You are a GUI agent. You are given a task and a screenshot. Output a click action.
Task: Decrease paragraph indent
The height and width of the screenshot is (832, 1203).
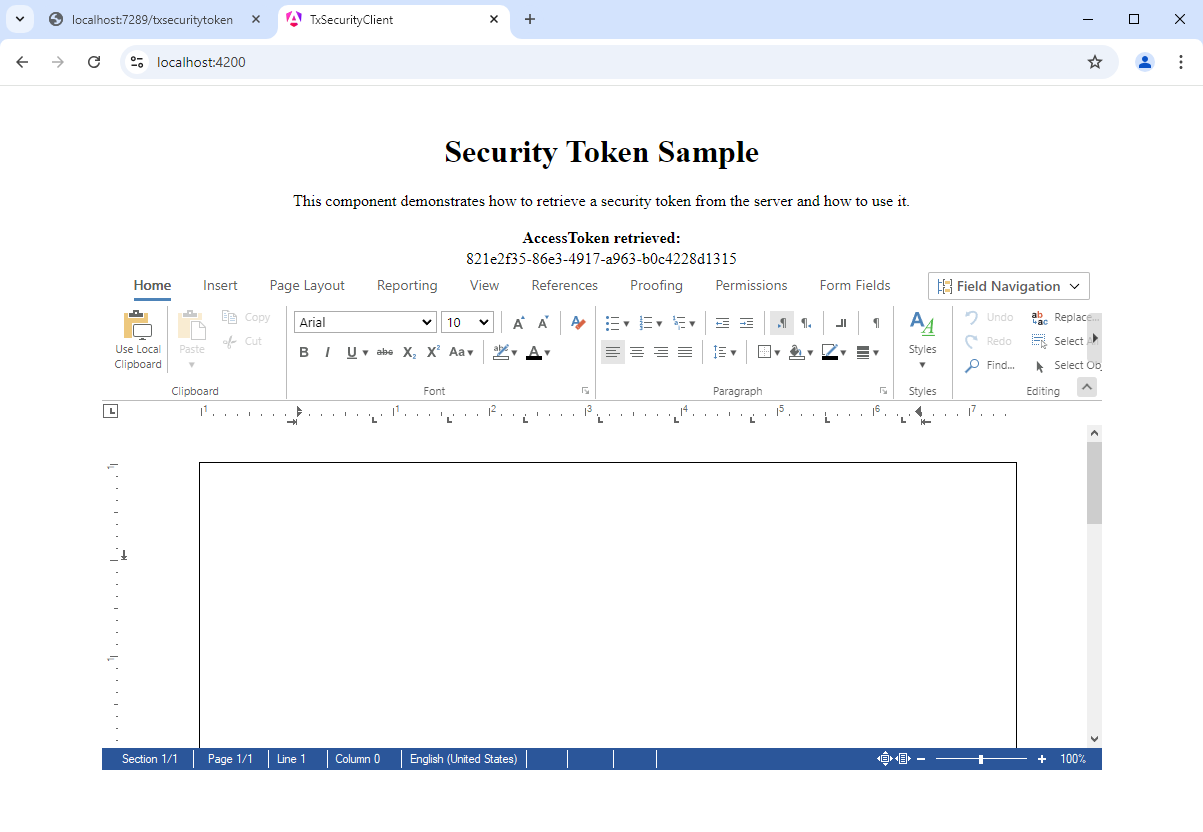pos(722,323)
